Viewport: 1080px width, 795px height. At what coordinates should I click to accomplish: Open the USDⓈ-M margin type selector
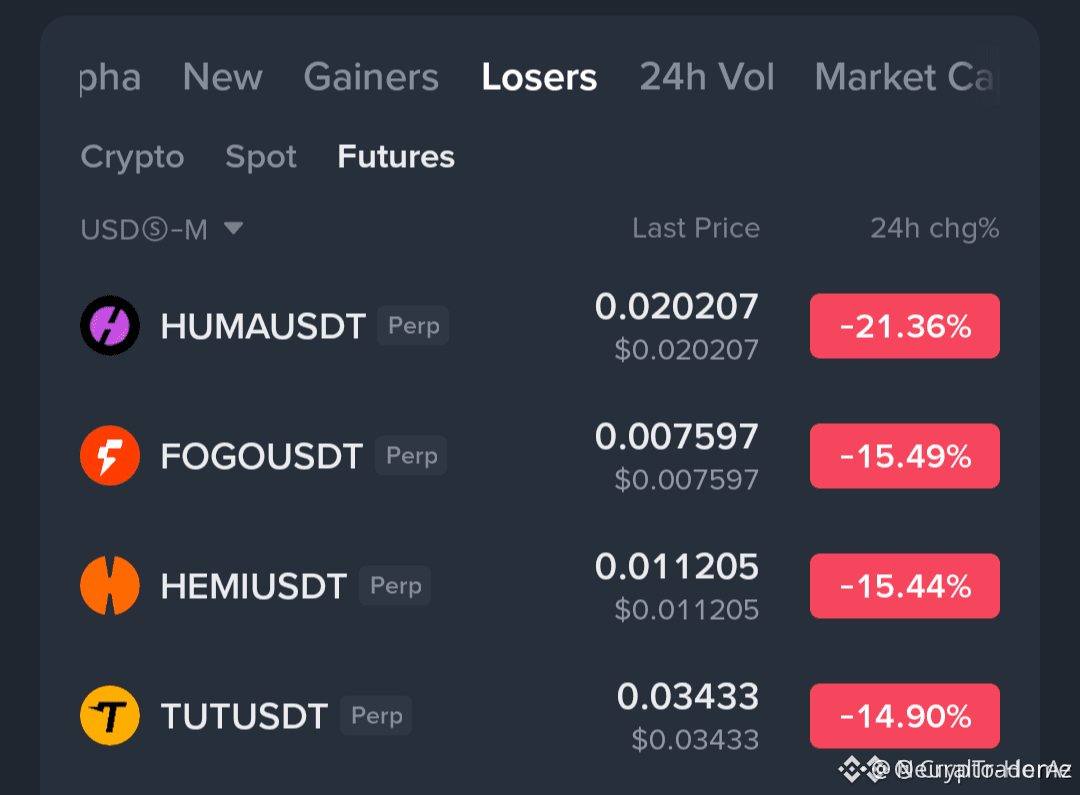162,229
